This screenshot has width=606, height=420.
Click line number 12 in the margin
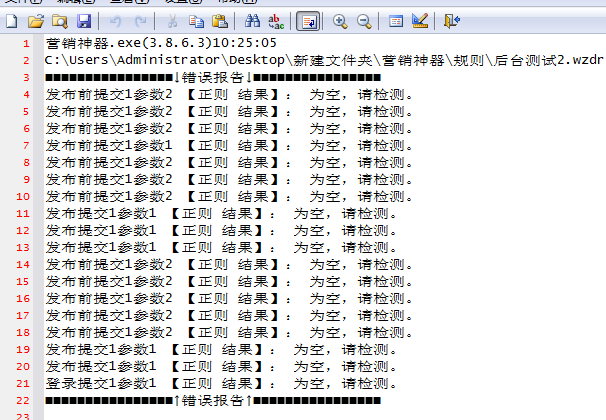[x=23, y=230]
